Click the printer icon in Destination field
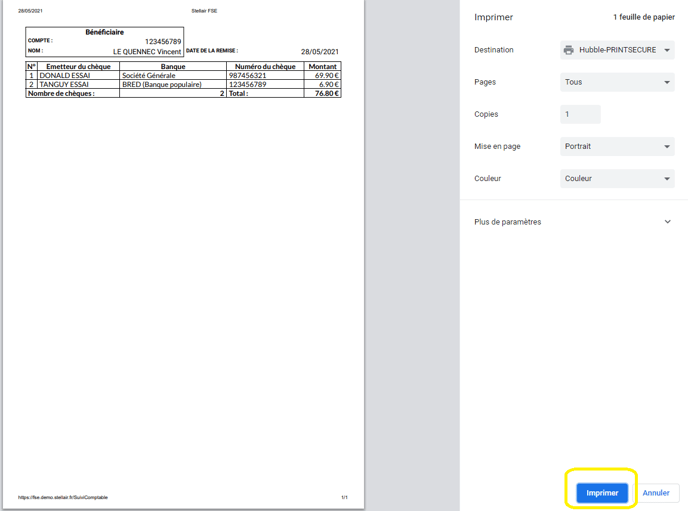688x511 pixels. point(569,50)
